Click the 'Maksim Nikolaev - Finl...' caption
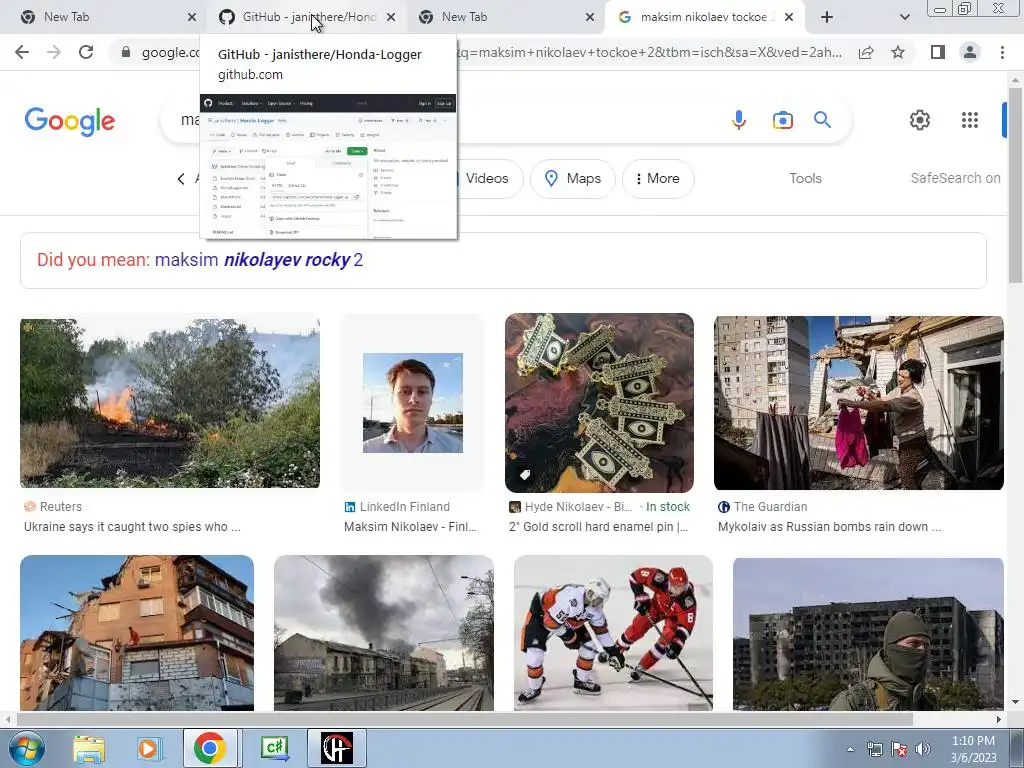The image size is (1024, 768). 410,527
